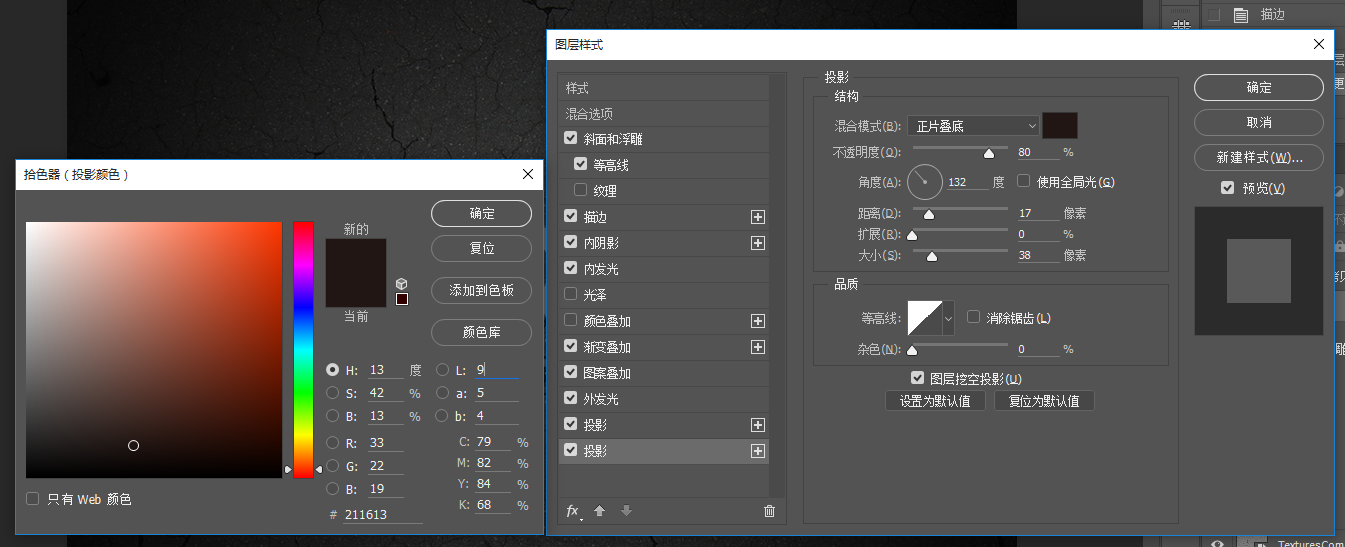Toggle 使用全局光 checkbox

pos(1024,182)
